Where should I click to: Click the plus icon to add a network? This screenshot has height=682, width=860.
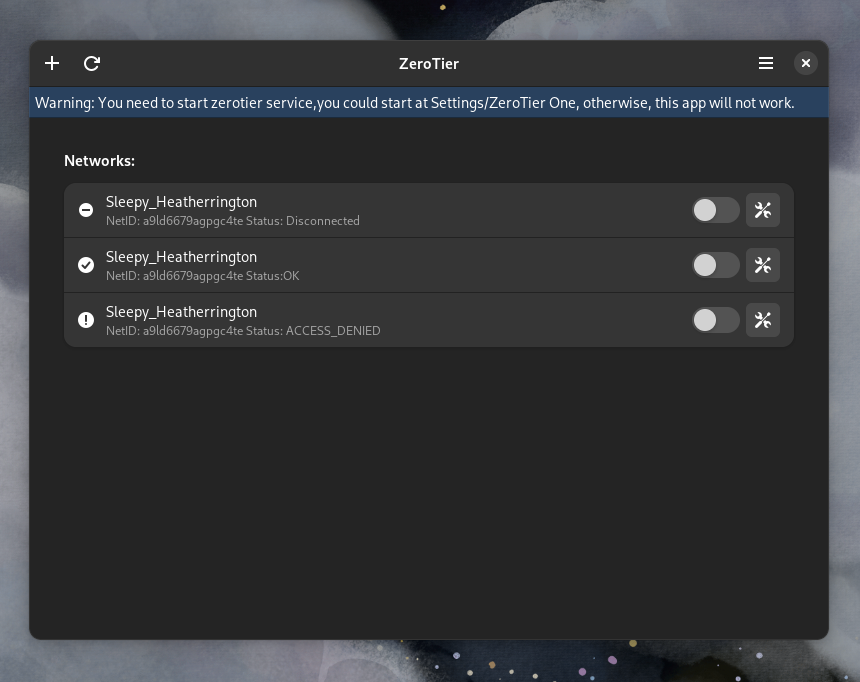[52, 64]
